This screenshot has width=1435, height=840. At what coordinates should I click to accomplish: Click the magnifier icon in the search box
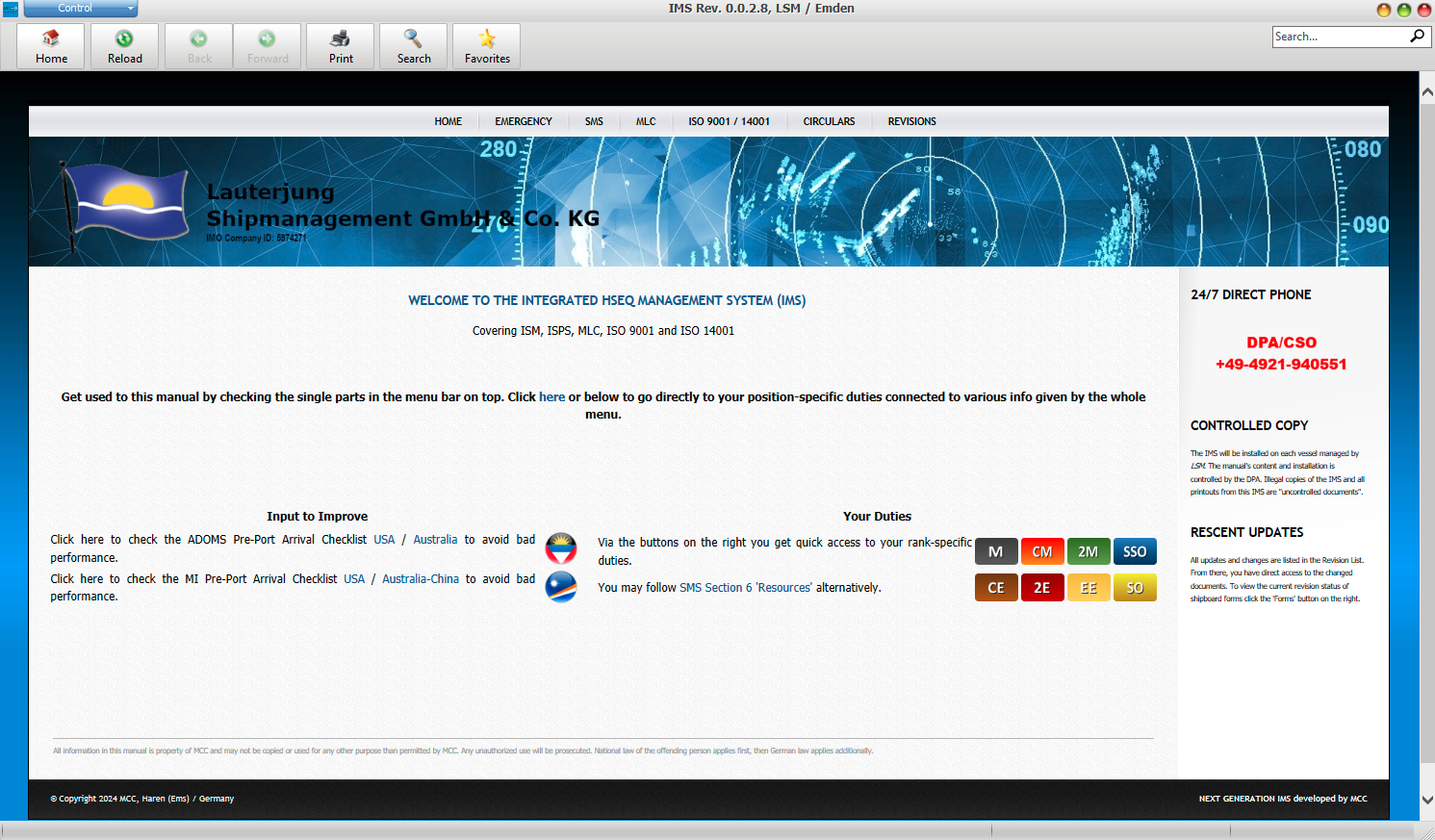pos(1417,37)
